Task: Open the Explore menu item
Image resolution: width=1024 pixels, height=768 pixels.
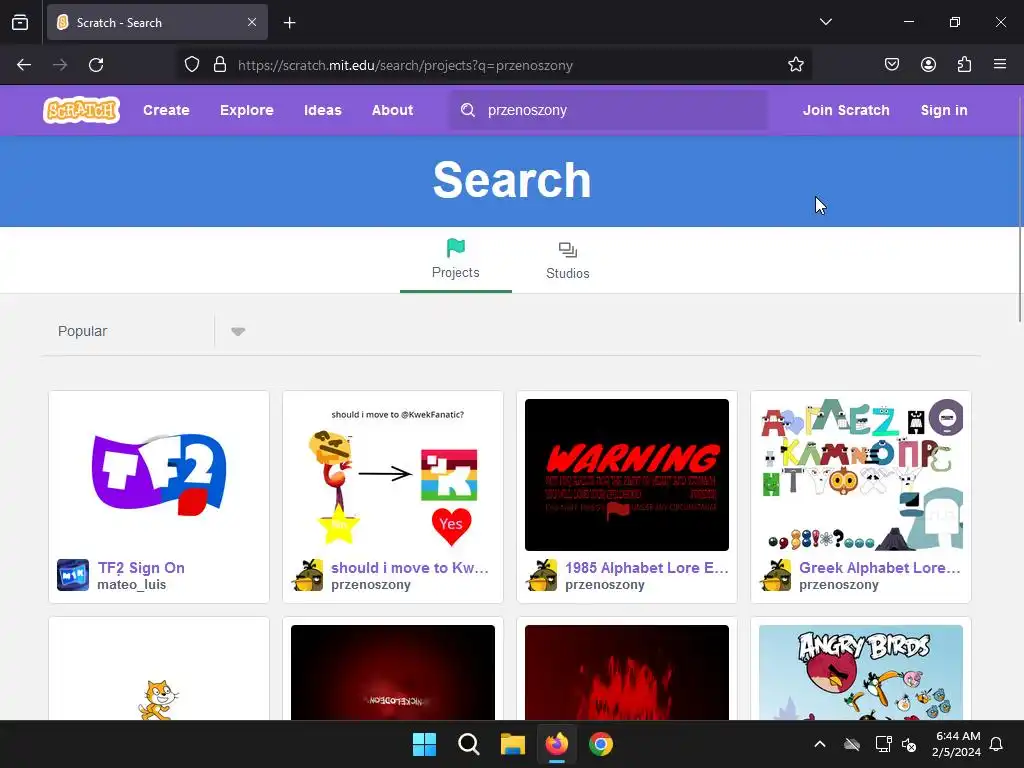Action: click(247, 110)
